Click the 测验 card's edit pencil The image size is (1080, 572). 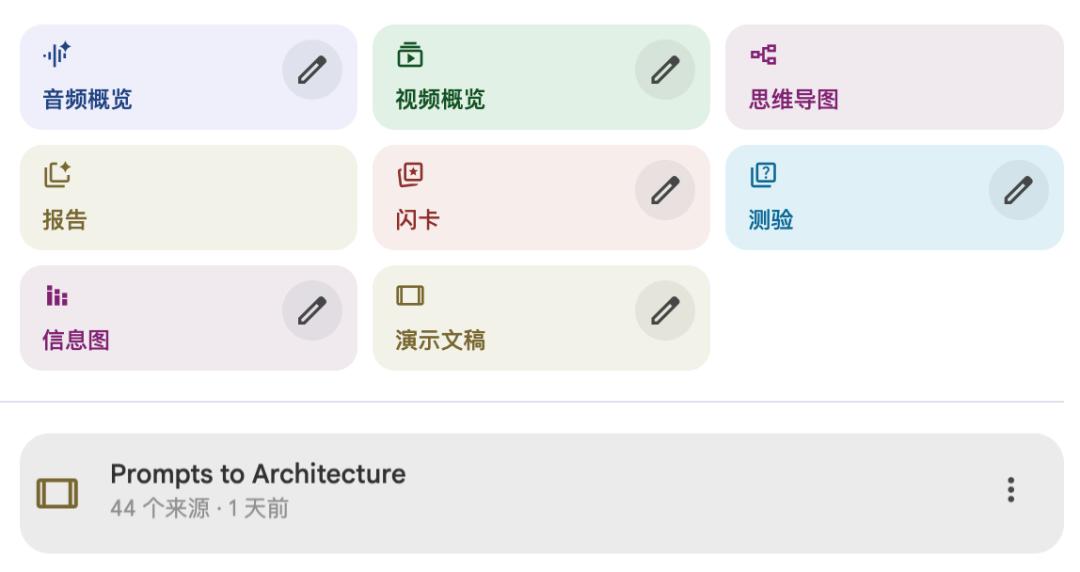[x=1018, y=190]
